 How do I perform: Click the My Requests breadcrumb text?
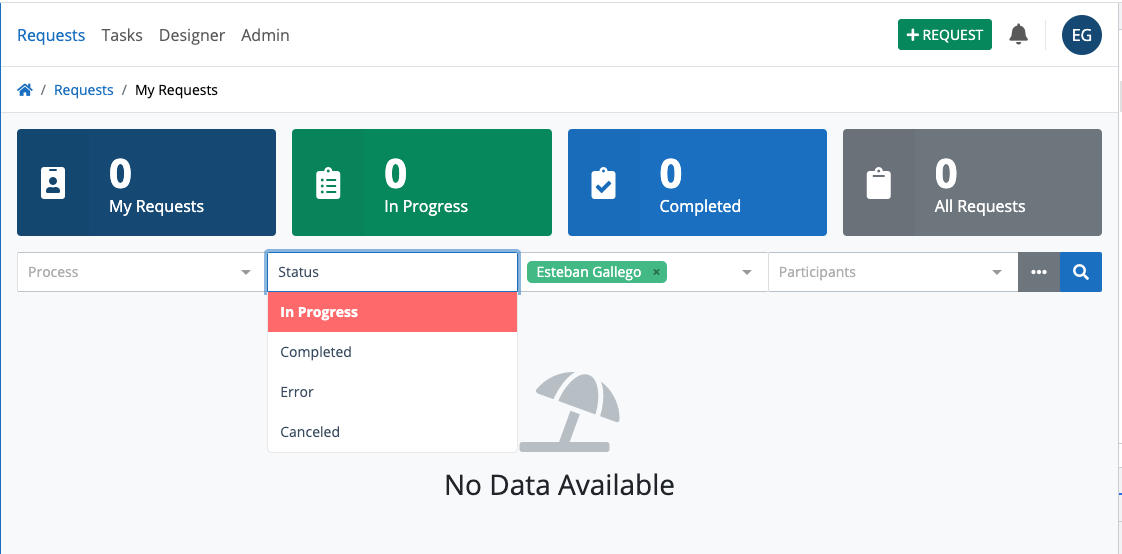[176, 90]
